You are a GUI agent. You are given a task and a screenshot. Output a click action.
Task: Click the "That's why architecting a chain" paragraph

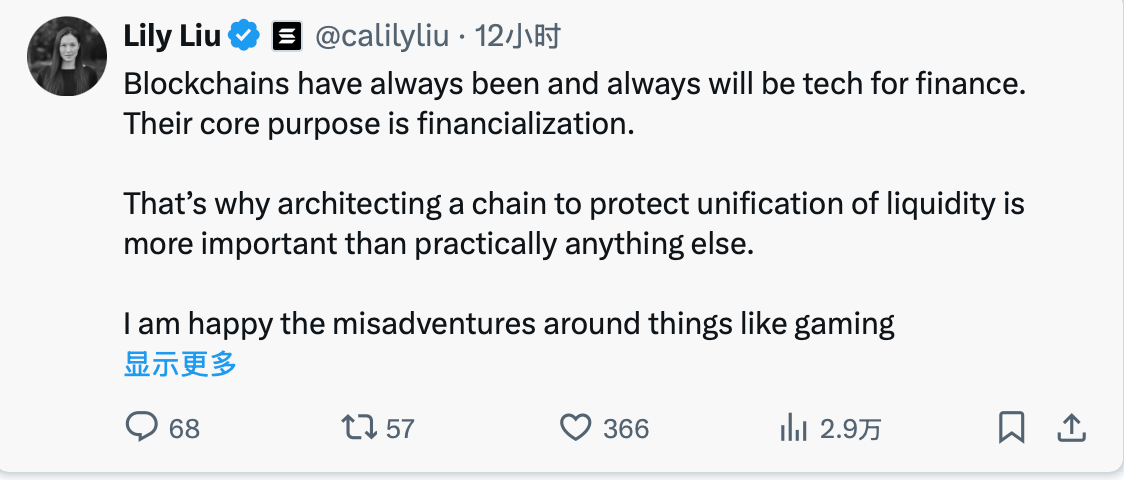point(575,223)
